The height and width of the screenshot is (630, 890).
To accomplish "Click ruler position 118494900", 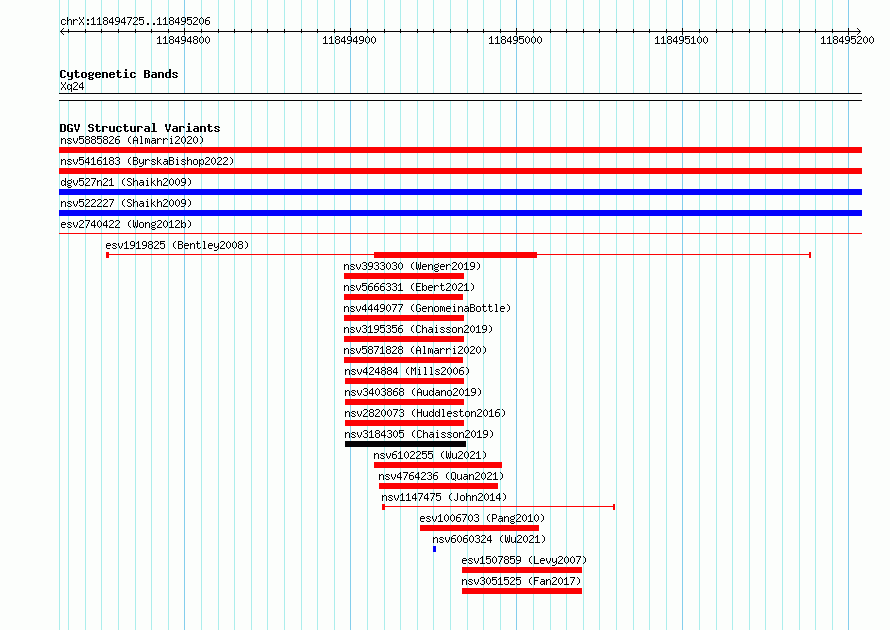I will pyautogui.click(x=349, y=40).
